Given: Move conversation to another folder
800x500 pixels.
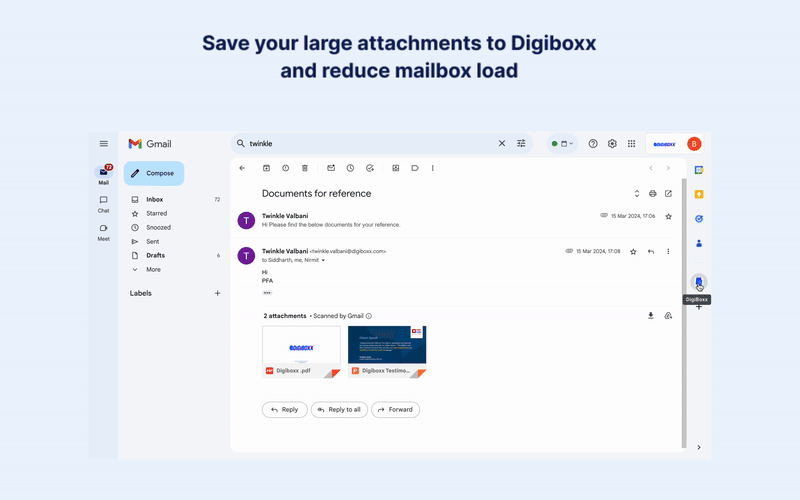Looking at the screenshot, I should click(x=395, y=168).
